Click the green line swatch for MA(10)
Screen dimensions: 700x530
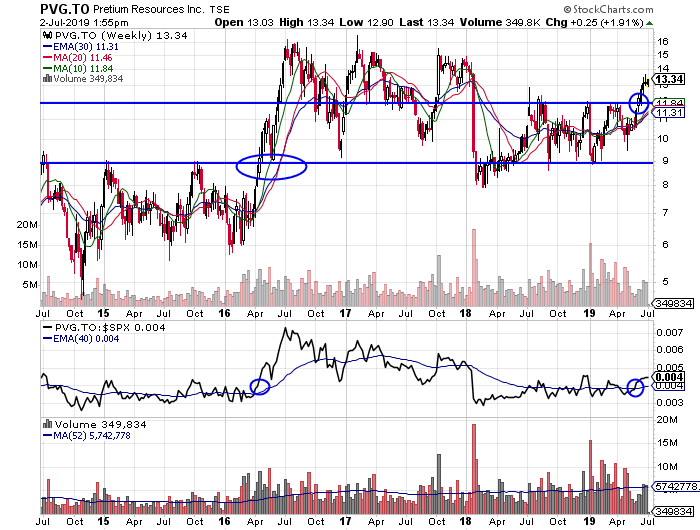pyautogui.click(x=47, y=68)
